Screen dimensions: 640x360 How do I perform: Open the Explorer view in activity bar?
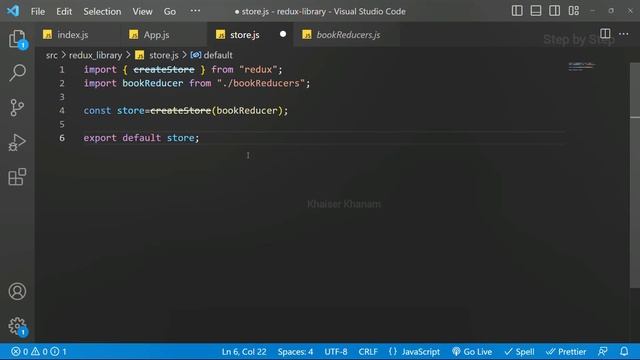[17, 39]
